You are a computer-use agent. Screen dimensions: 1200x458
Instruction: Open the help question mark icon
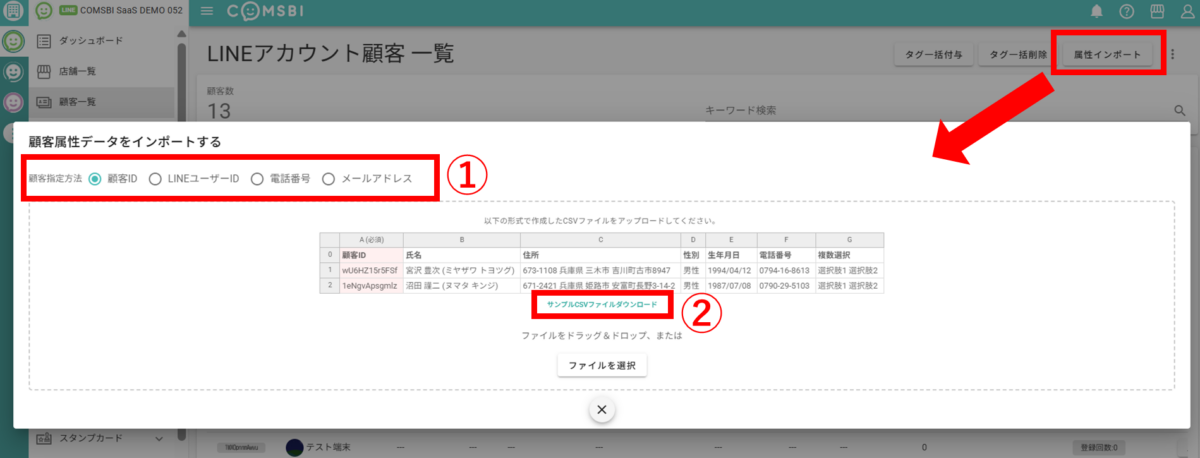tap(1127, 11)
